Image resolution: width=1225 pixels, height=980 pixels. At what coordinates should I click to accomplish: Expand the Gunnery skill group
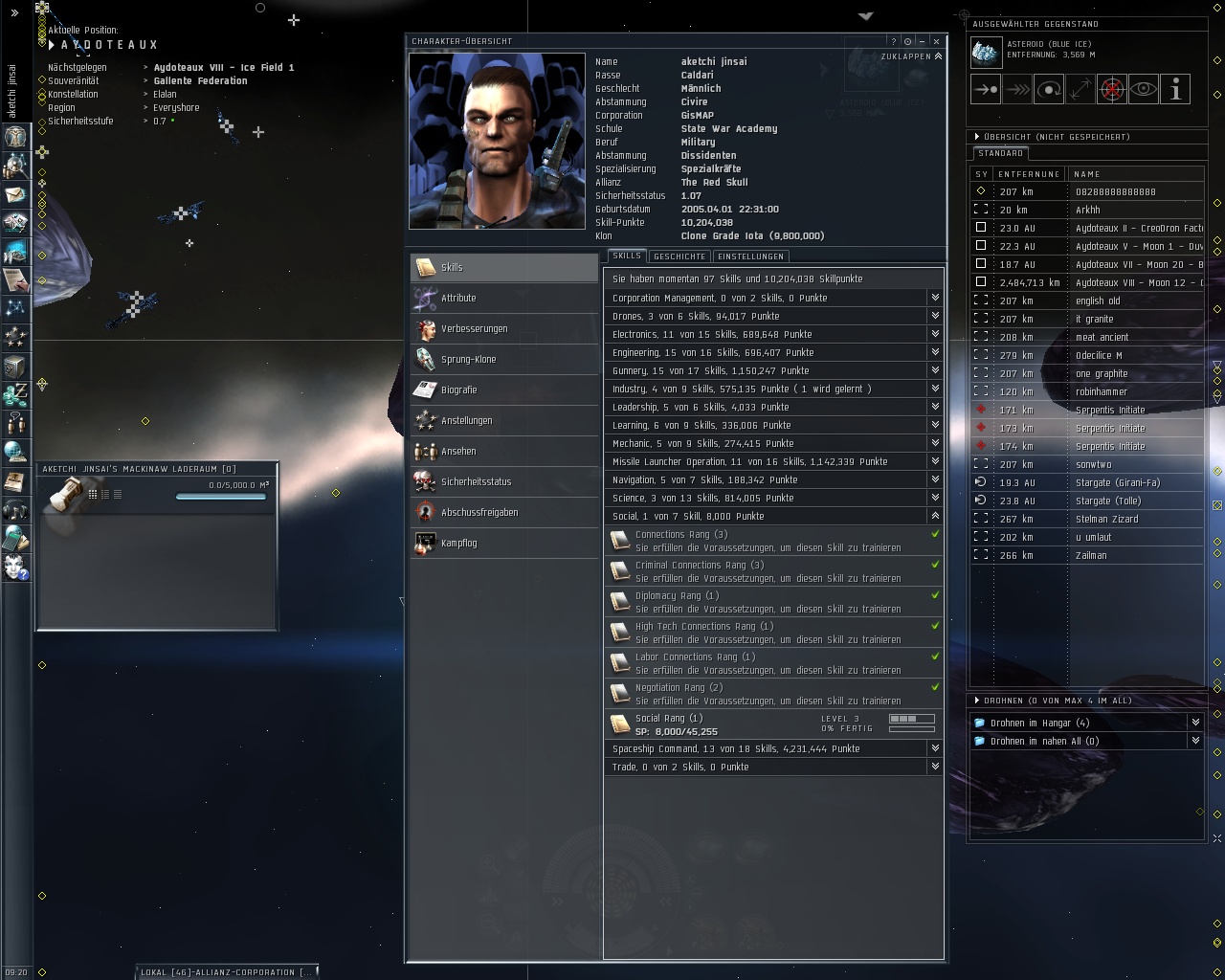(x=935, y=370)
